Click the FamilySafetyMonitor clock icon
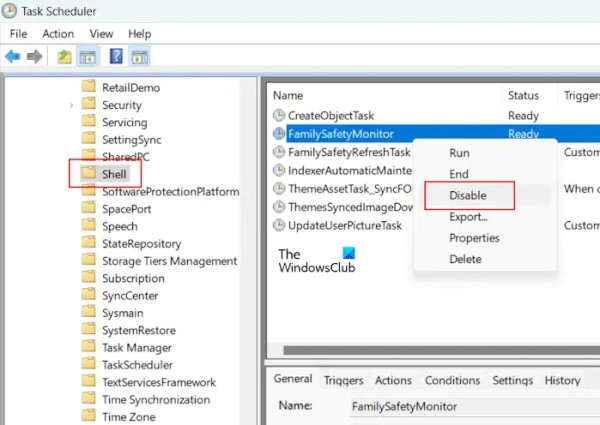Image resolution: width=600 pixels, height=425 pixels. (x=279, y=134)
